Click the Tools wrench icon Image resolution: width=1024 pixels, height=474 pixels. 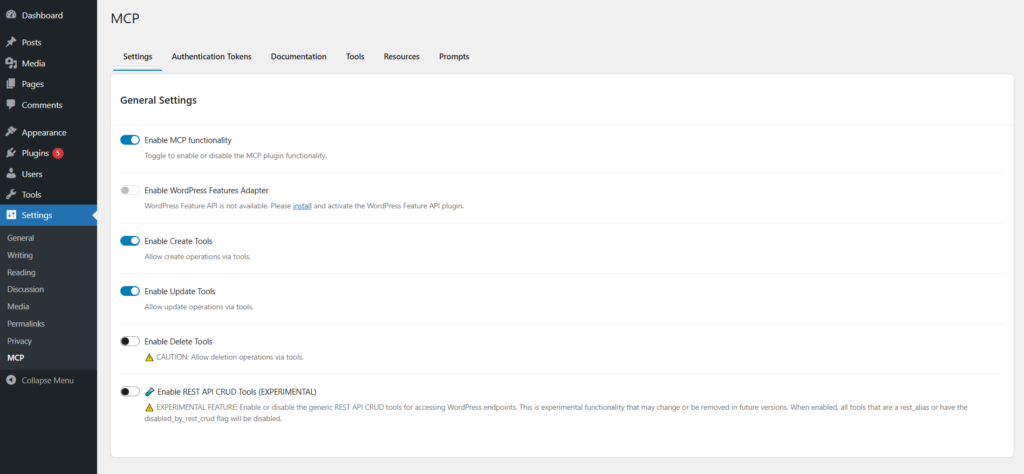(11, 195)
